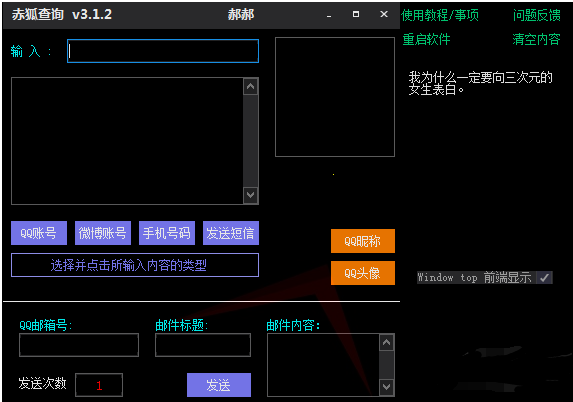Click the 郝郝 title bar text
Image resolution: width=573 pixels, height=402 pixels.
pyautogui.click(x=241, y=15)
